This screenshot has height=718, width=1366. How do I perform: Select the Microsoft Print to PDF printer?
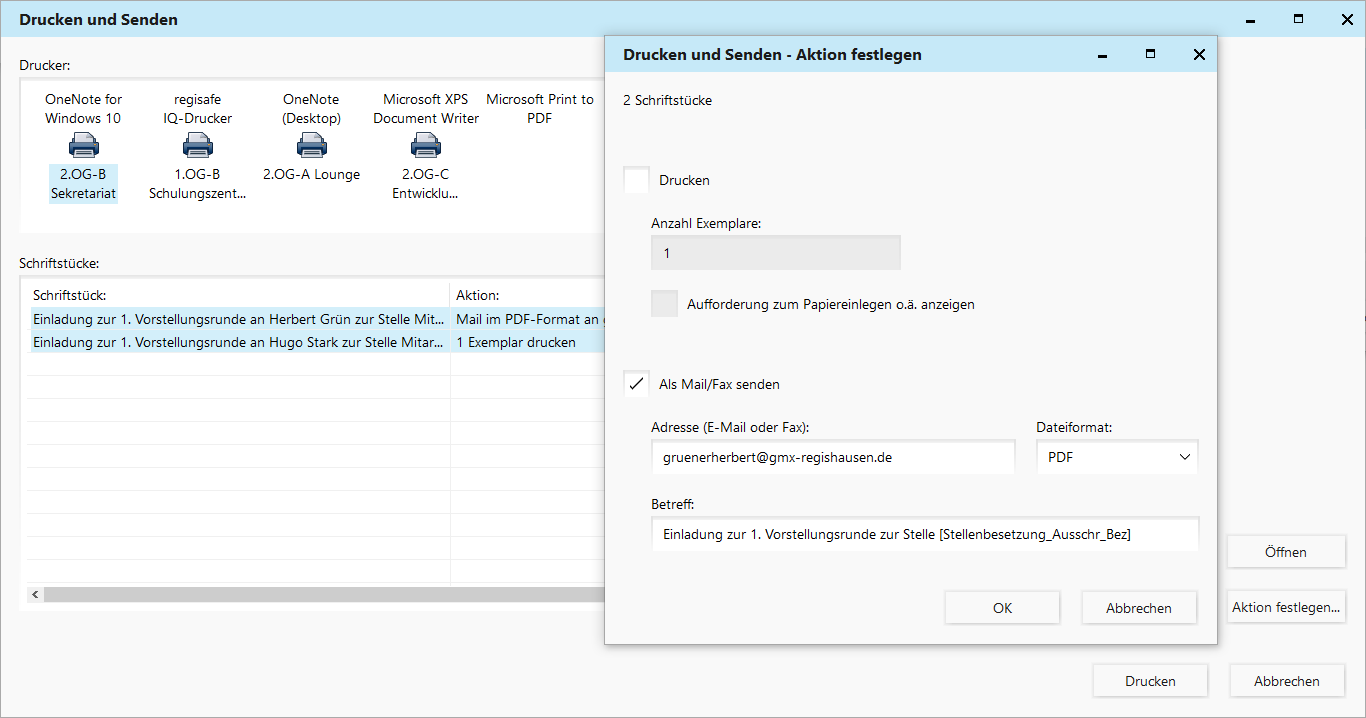tap(539, 109)
